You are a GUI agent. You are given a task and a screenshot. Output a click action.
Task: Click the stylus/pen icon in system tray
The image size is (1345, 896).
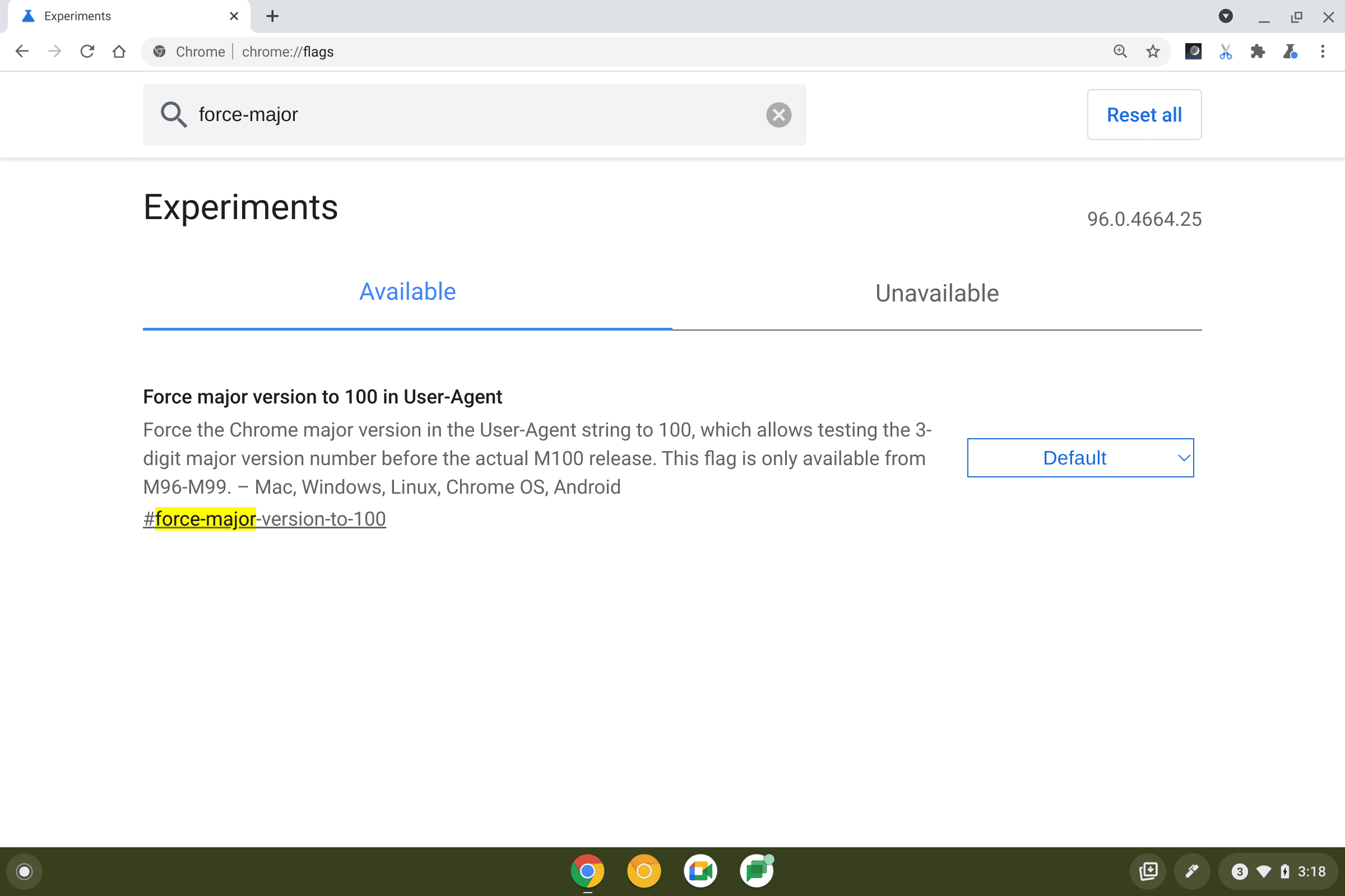tap(1192, 870)
